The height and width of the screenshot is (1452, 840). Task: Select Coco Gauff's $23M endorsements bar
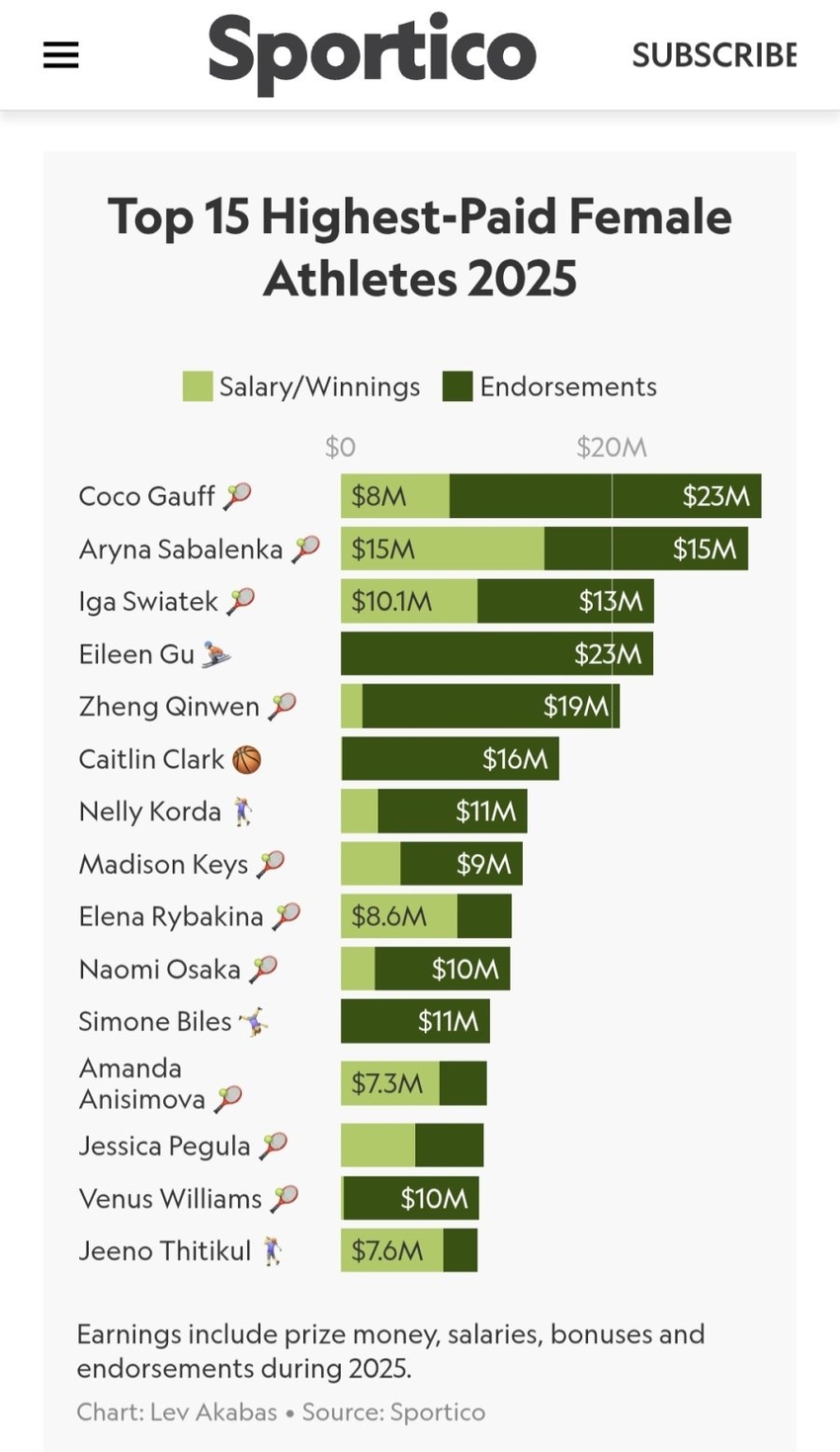click(x=605, y=496)
